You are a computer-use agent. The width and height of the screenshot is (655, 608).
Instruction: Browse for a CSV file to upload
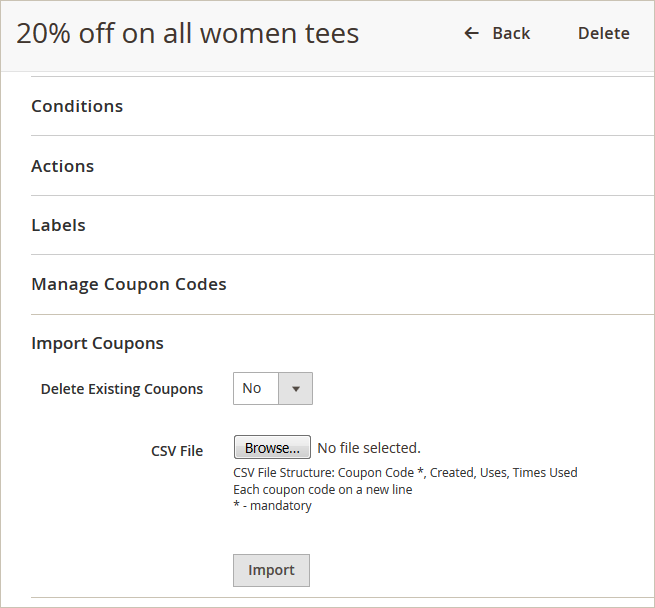(272, 448)
